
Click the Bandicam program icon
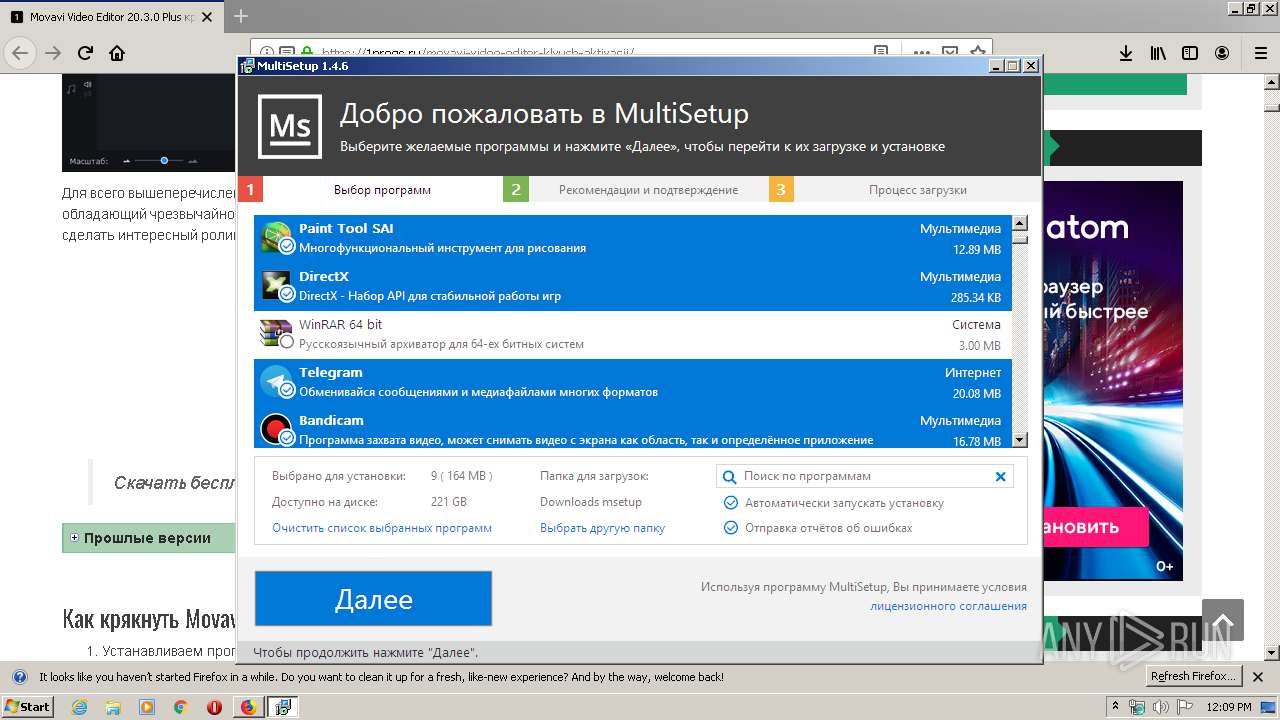click(276, 429)
